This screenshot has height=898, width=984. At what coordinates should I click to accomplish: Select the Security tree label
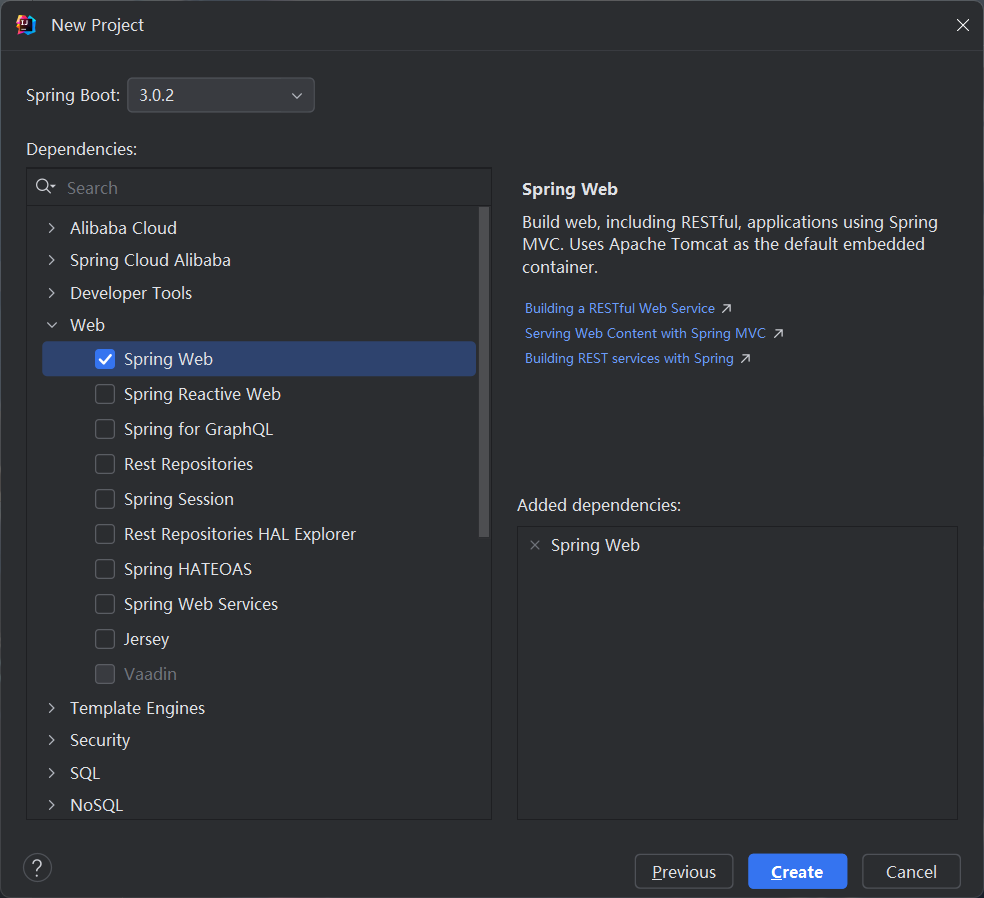click(100, 740)
